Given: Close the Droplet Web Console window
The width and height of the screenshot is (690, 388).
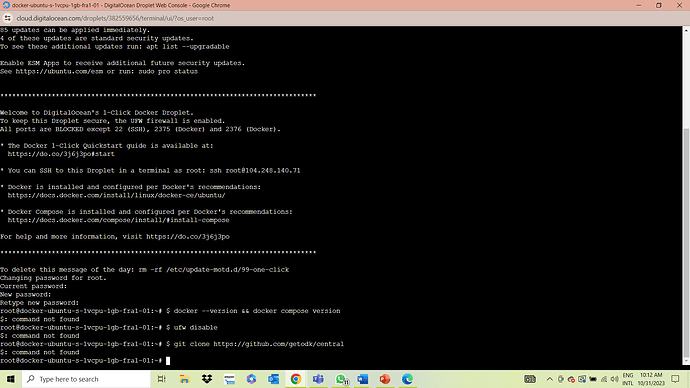Looking at the screenshot, I should (x=679, y=5).
